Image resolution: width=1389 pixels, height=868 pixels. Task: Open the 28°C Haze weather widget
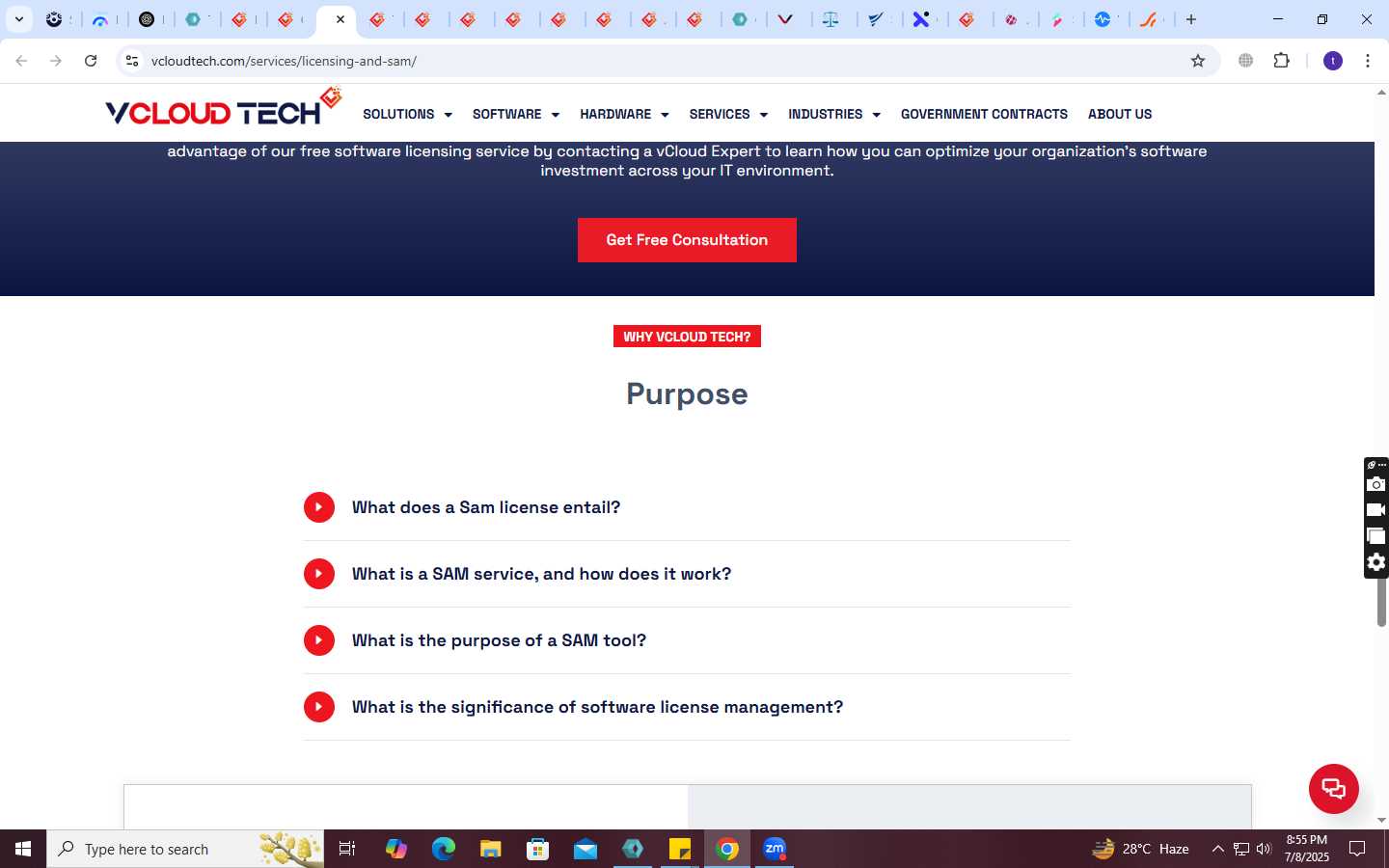(x=1140, y=849)
